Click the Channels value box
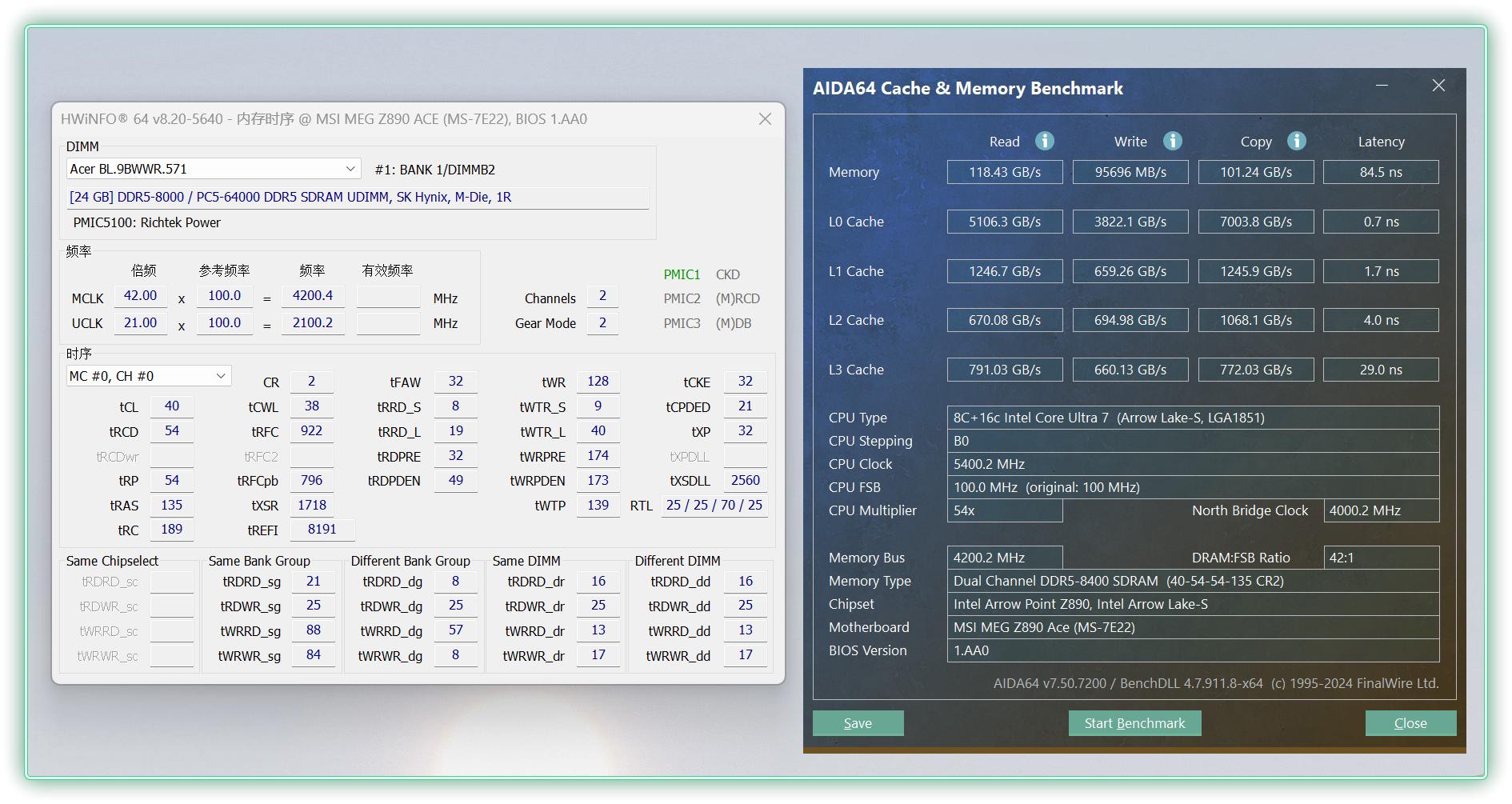The width and height of the screenshot is (1512, 804). 602,296
